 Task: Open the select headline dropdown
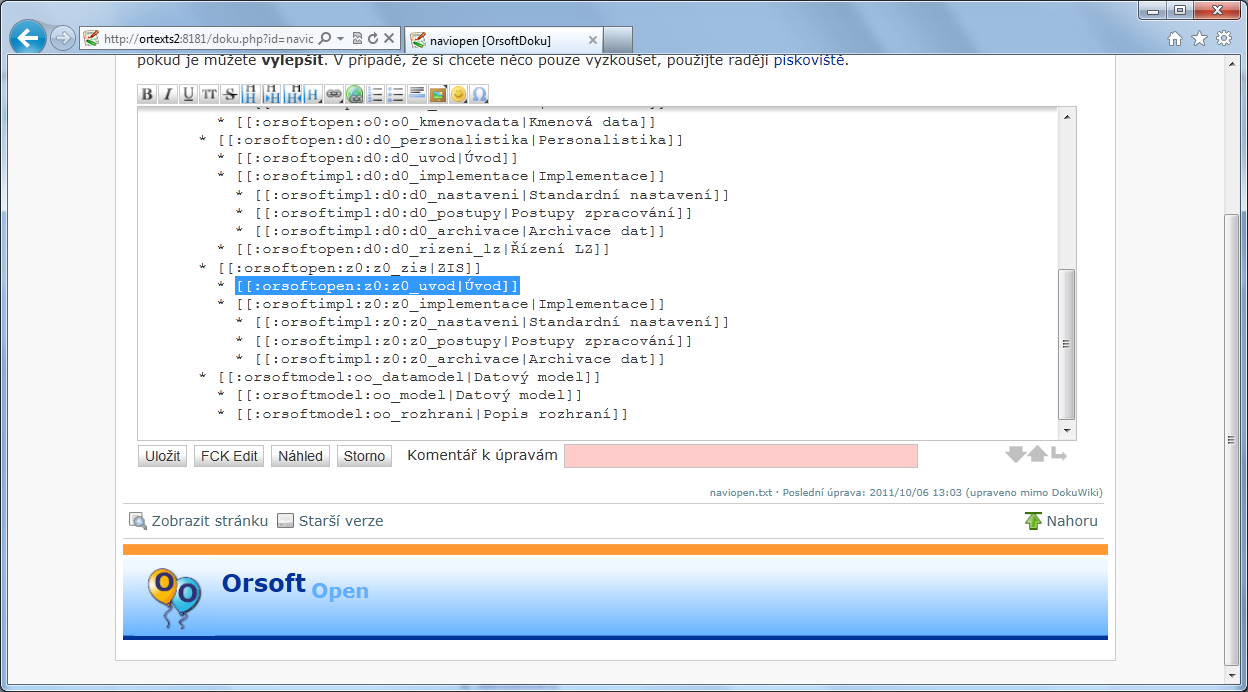[313, 94]
